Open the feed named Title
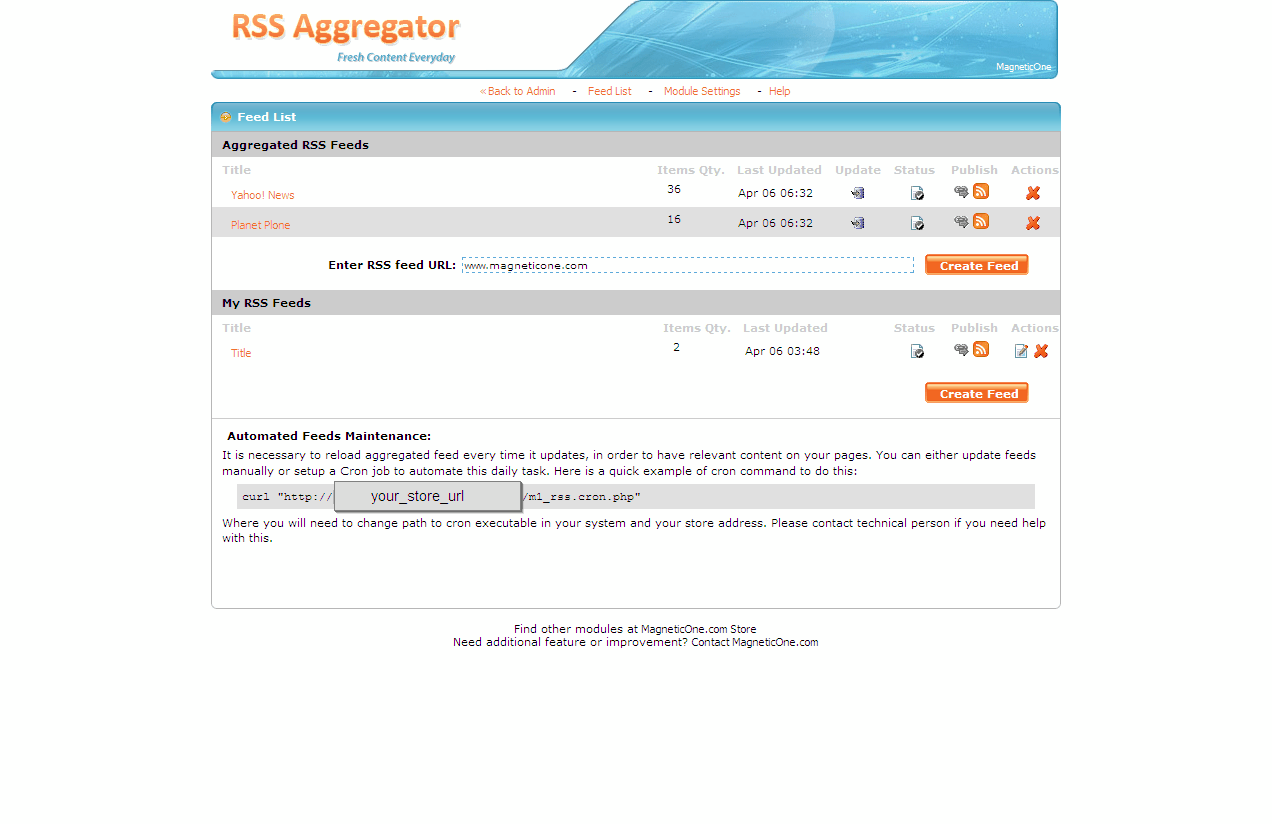Image resolution: width=1272 pixels, height=824 pixels. [x=241, y=353]
